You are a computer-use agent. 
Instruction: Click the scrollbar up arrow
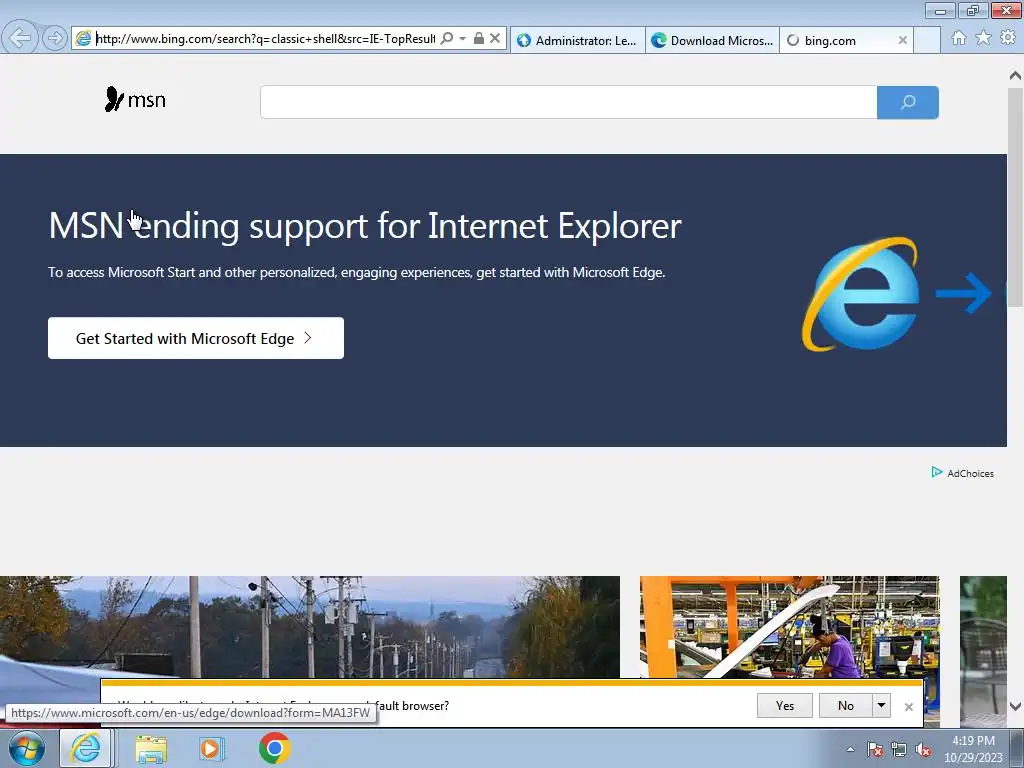[1015, 76]
